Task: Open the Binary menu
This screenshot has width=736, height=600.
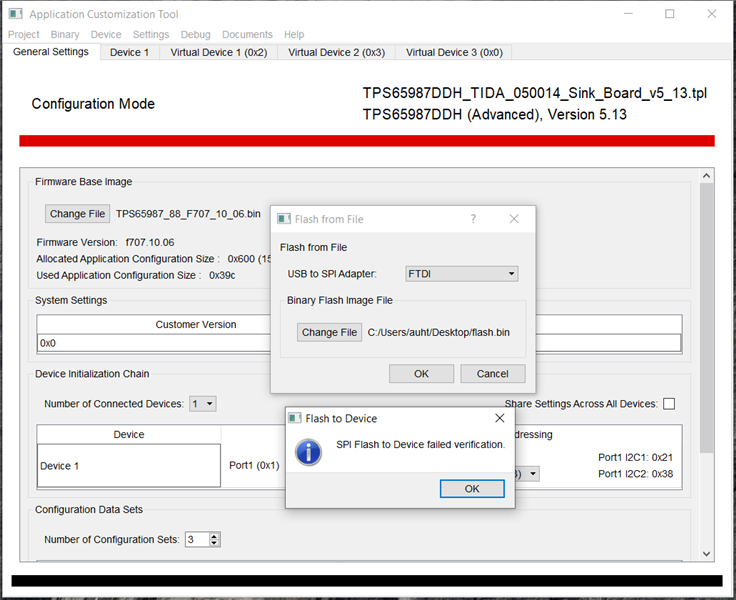Action: (x=65, y=35)
